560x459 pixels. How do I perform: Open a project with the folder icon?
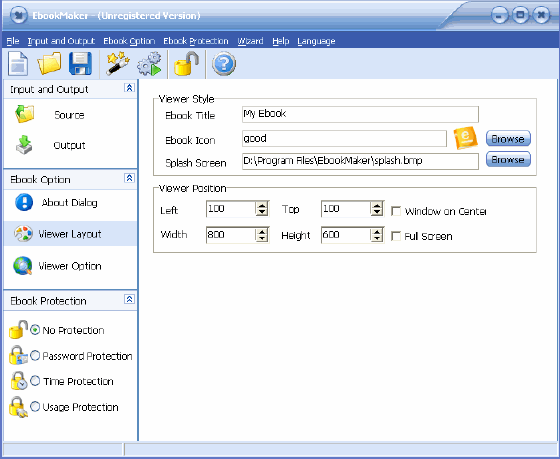[49, 63]
